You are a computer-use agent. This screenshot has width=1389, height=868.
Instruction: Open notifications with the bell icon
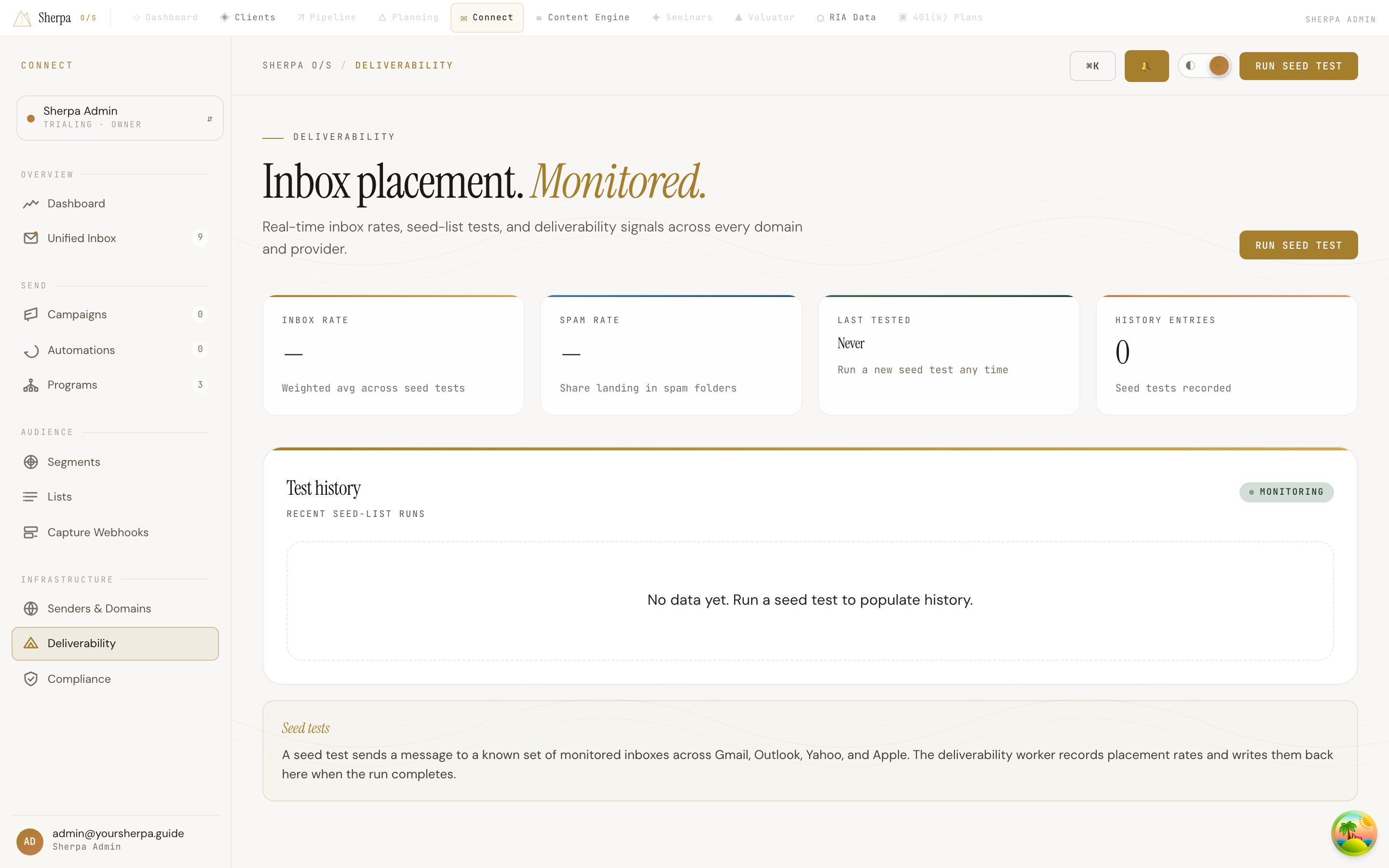coord(1146,66)
